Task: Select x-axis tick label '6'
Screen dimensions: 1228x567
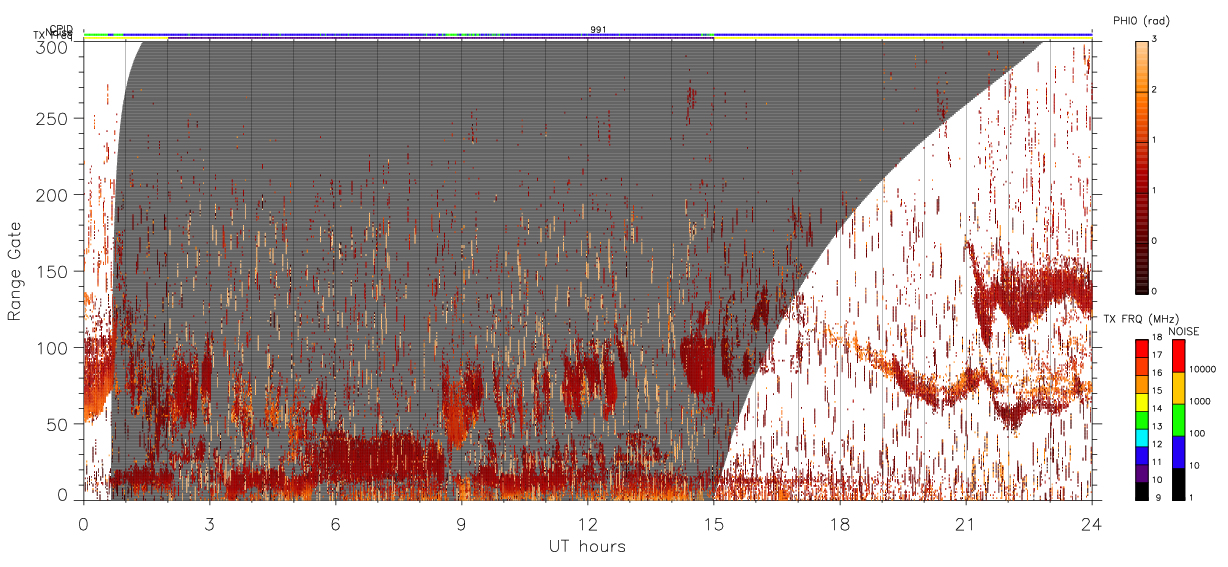Action: [x=335, y=523]
